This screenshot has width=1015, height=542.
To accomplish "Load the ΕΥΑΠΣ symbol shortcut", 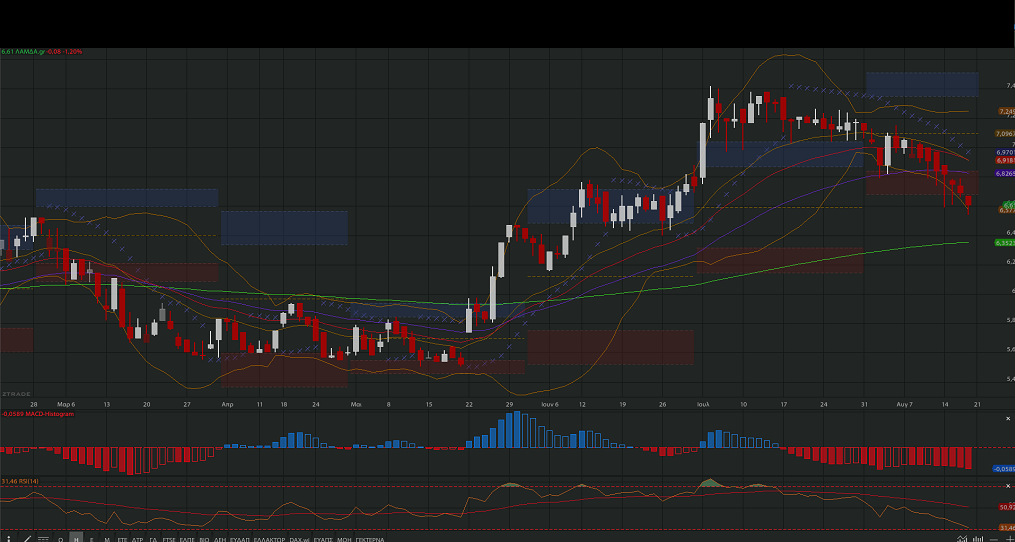I will [323, 539].
